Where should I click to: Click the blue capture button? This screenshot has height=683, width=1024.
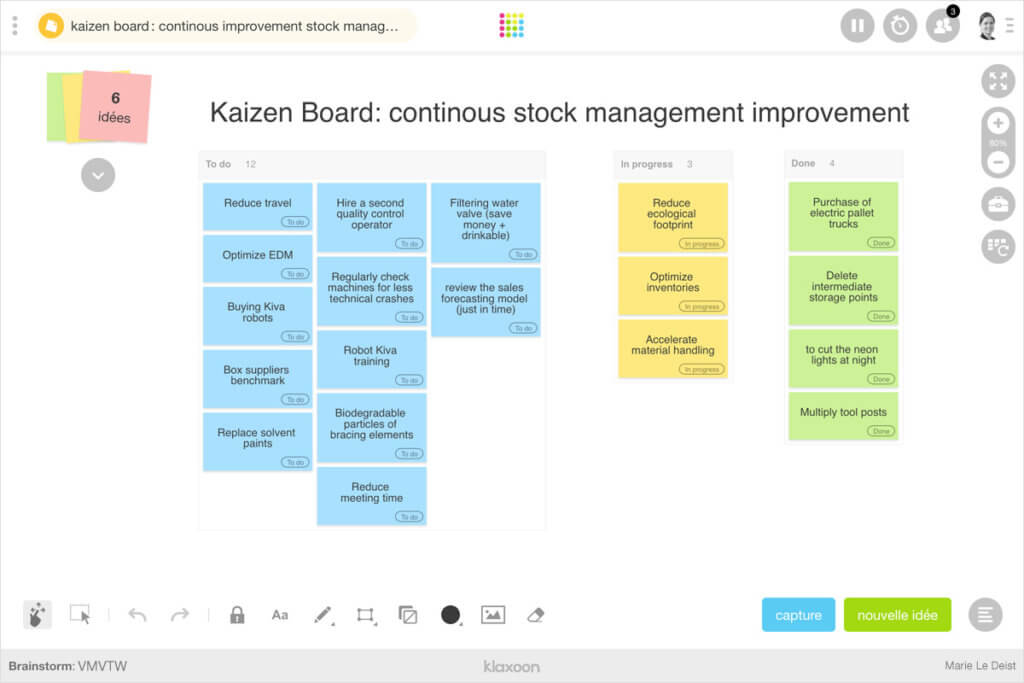pos(798,615)
